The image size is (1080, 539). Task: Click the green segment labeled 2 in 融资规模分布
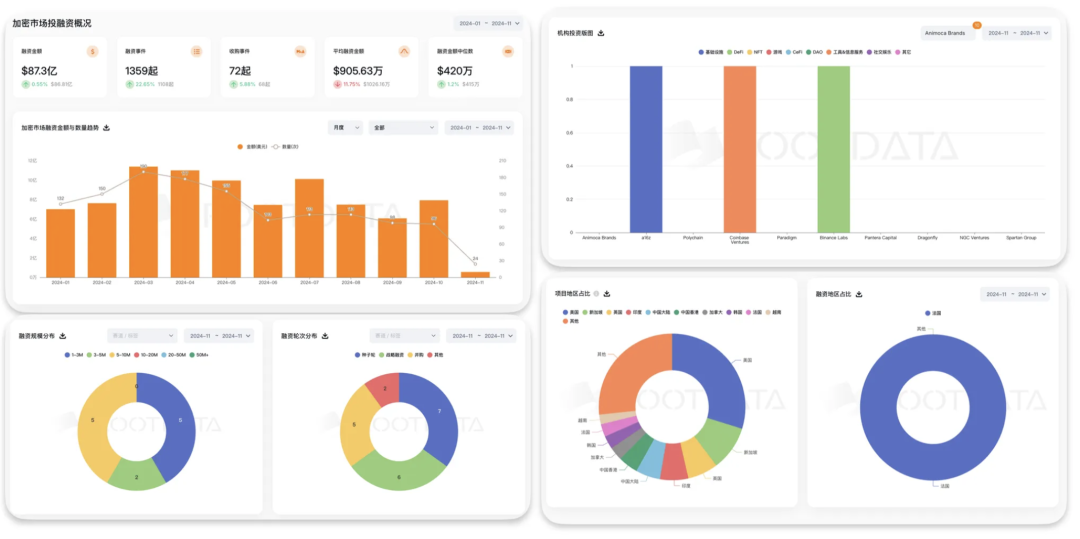point(138,476)
